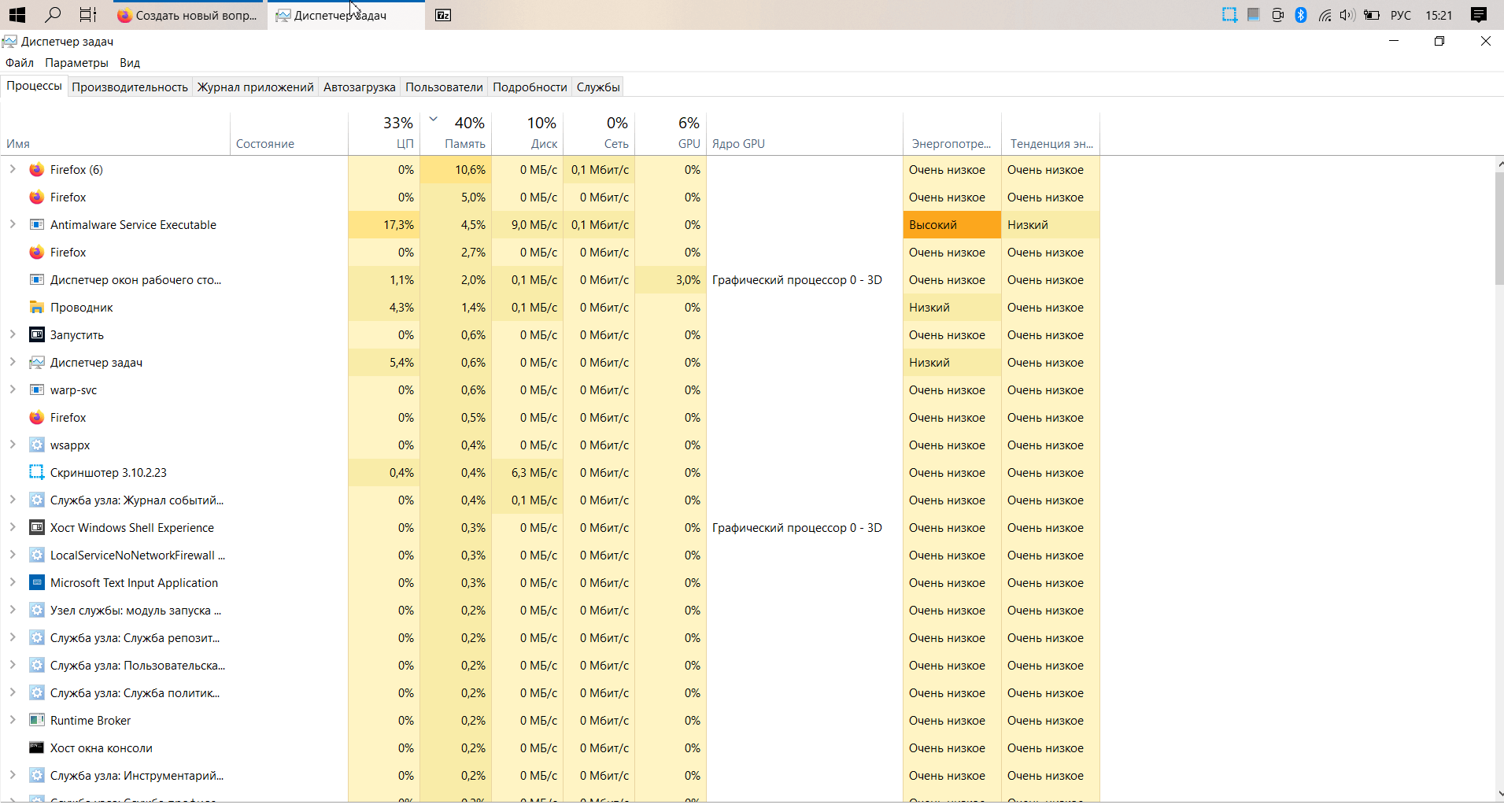Sort by the Диск column header
Image resolution: width=1504 pixels, height=812 pixels.
tap(527, 134)
